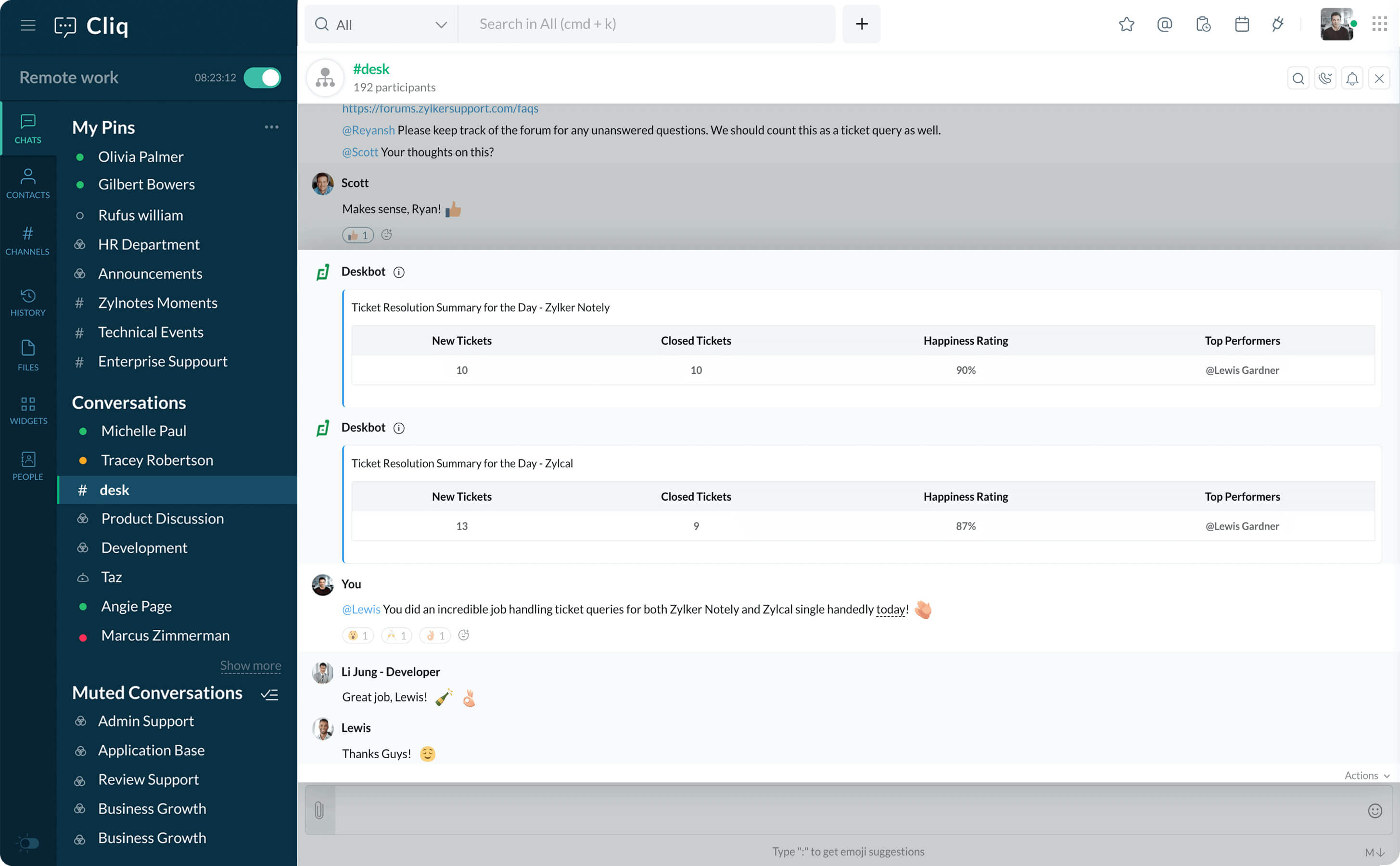Click the attachment paperclip icon

point(319,810)
